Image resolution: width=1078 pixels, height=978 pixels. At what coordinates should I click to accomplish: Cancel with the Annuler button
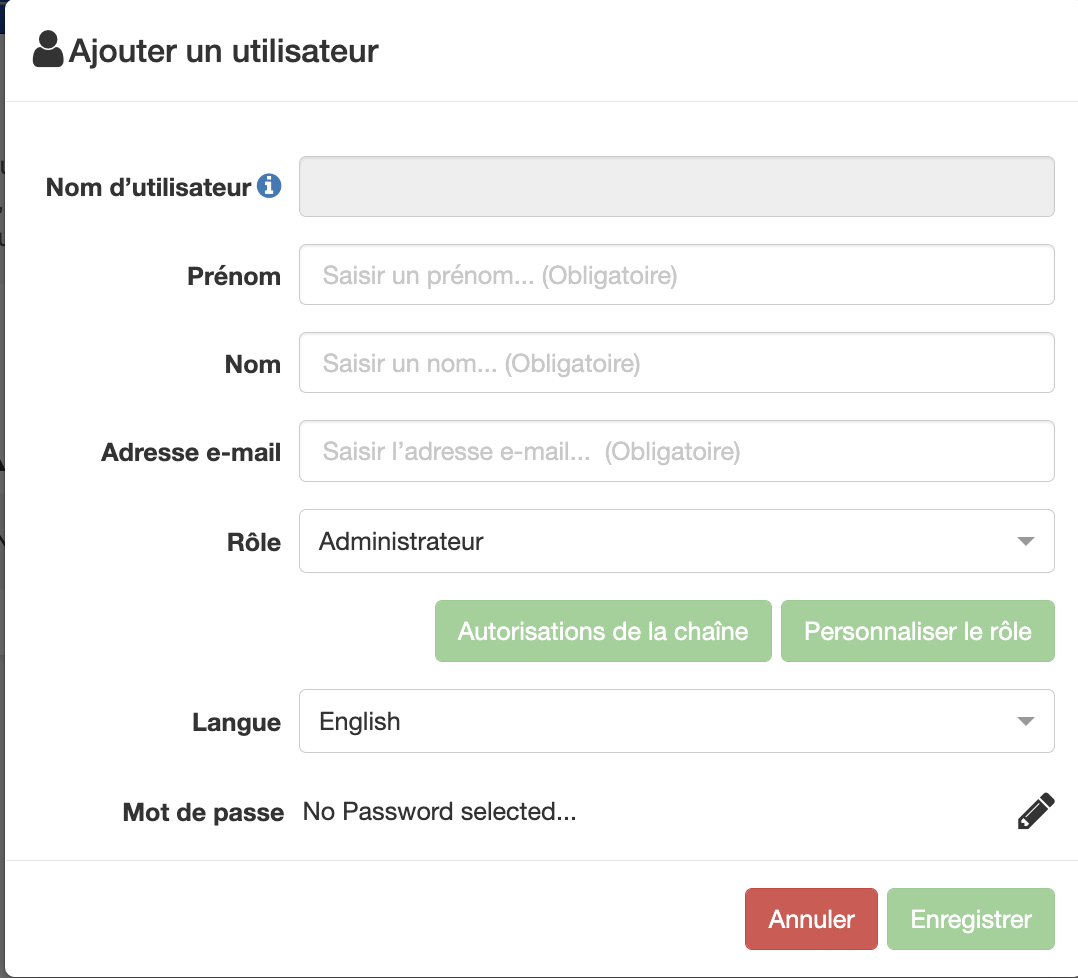[x=811, y=919]
